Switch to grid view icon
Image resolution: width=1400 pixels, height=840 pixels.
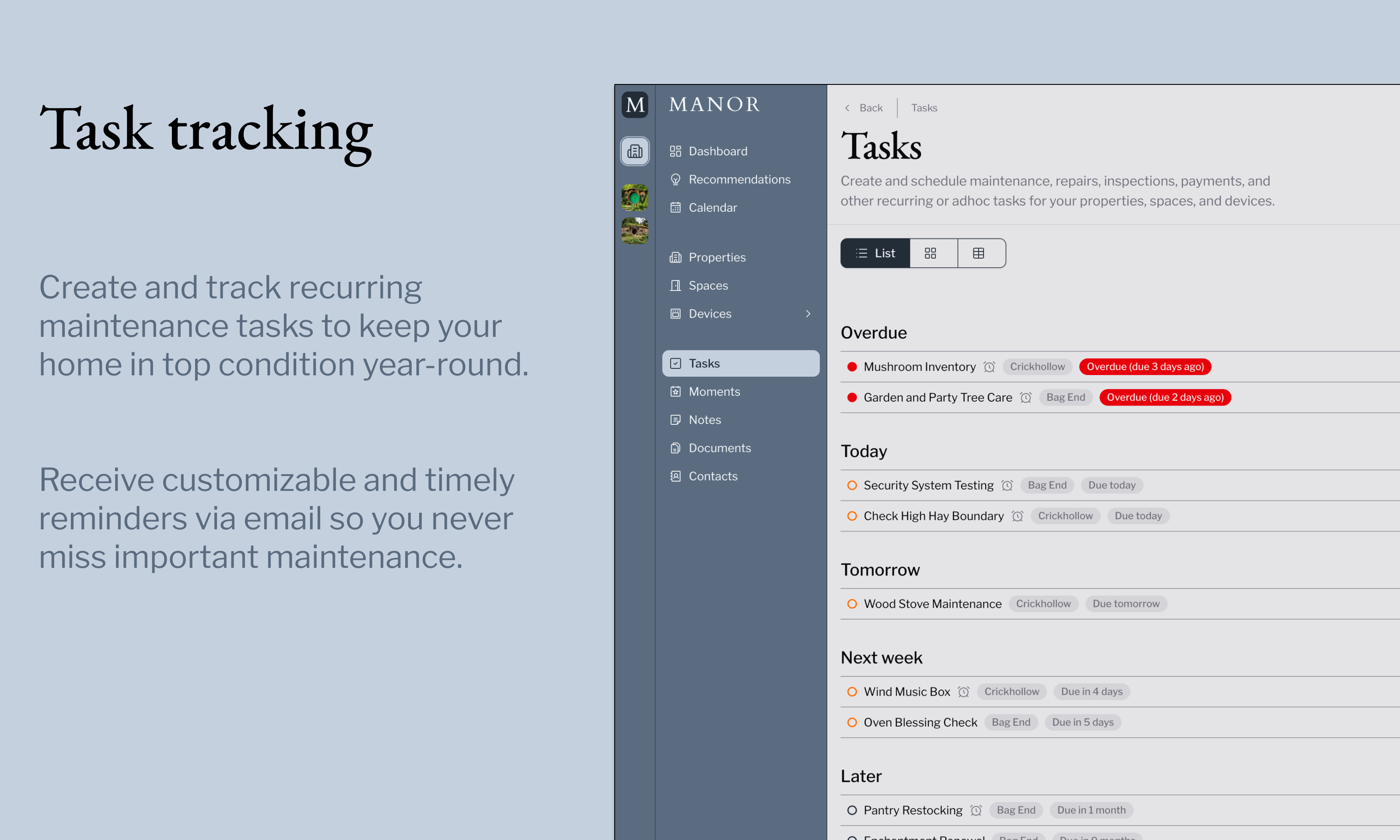pyautogui.click(x=930, y=253)
